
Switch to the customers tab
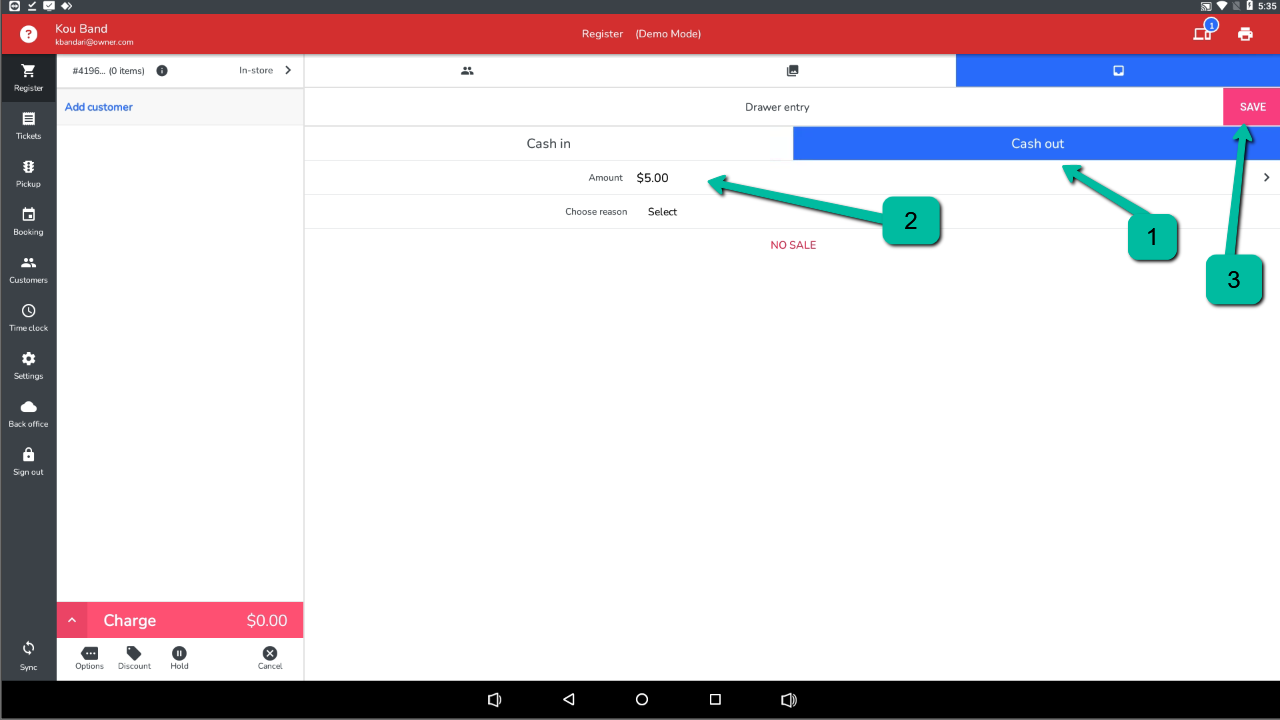point(467,71)
